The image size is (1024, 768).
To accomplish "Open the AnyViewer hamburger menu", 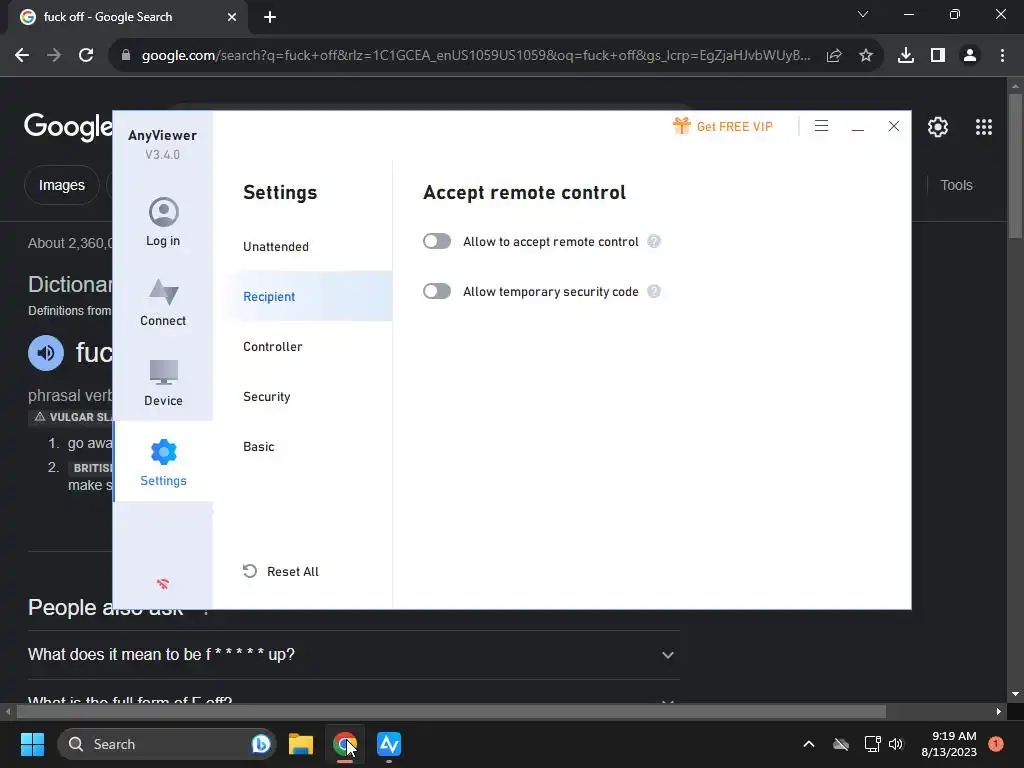I will [821, 126].
